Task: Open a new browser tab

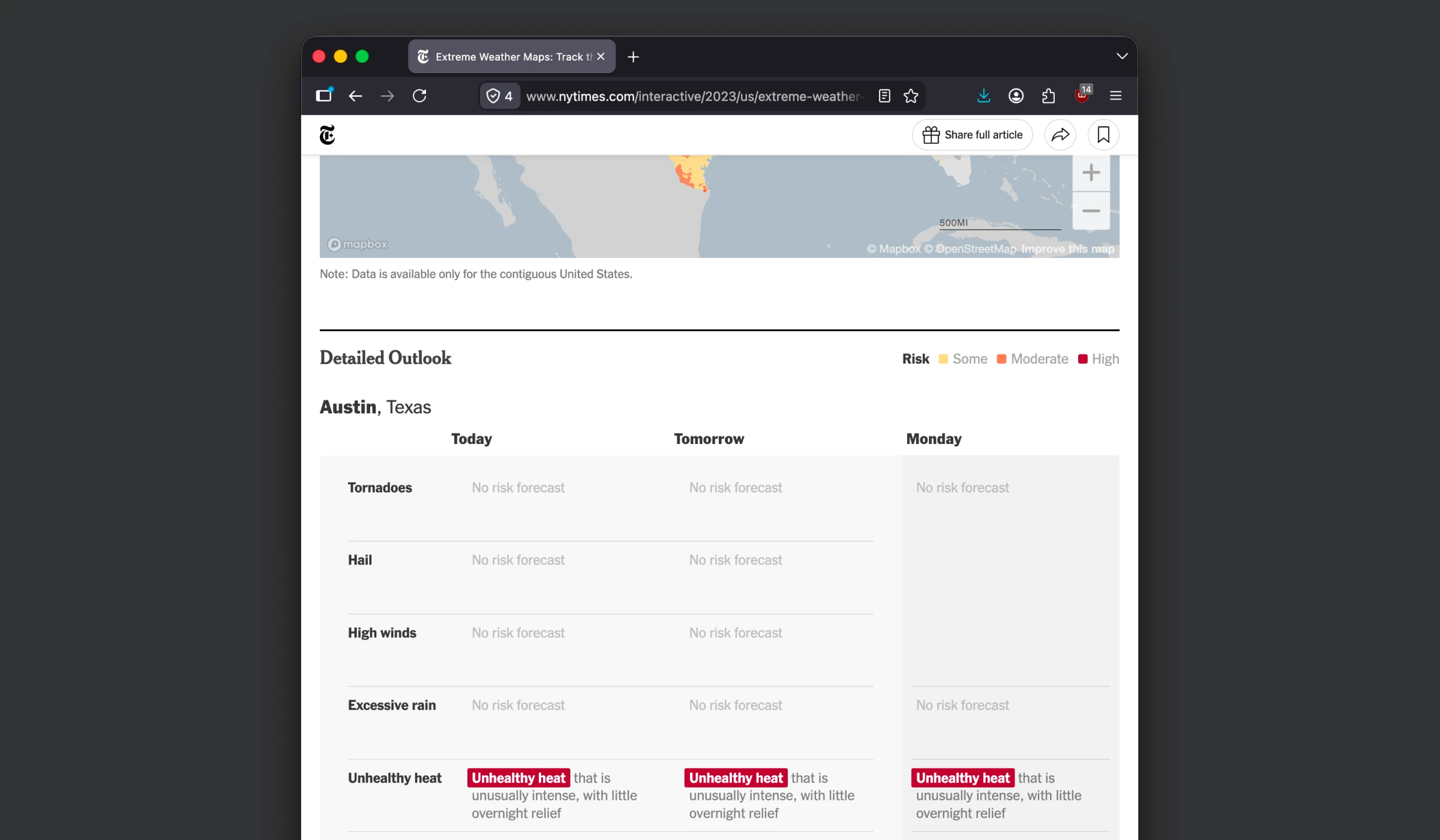Action: pos(633,56)
